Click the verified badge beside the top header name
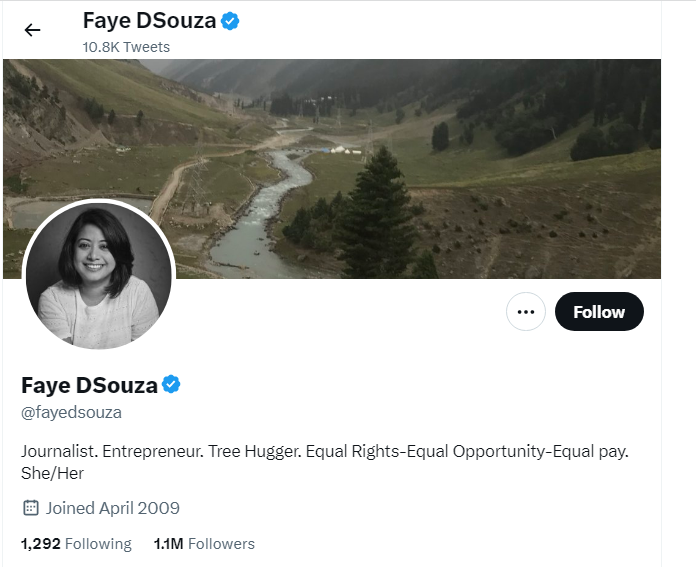The height and width of the screenshot is (567, 696). (x=230, y=21)
